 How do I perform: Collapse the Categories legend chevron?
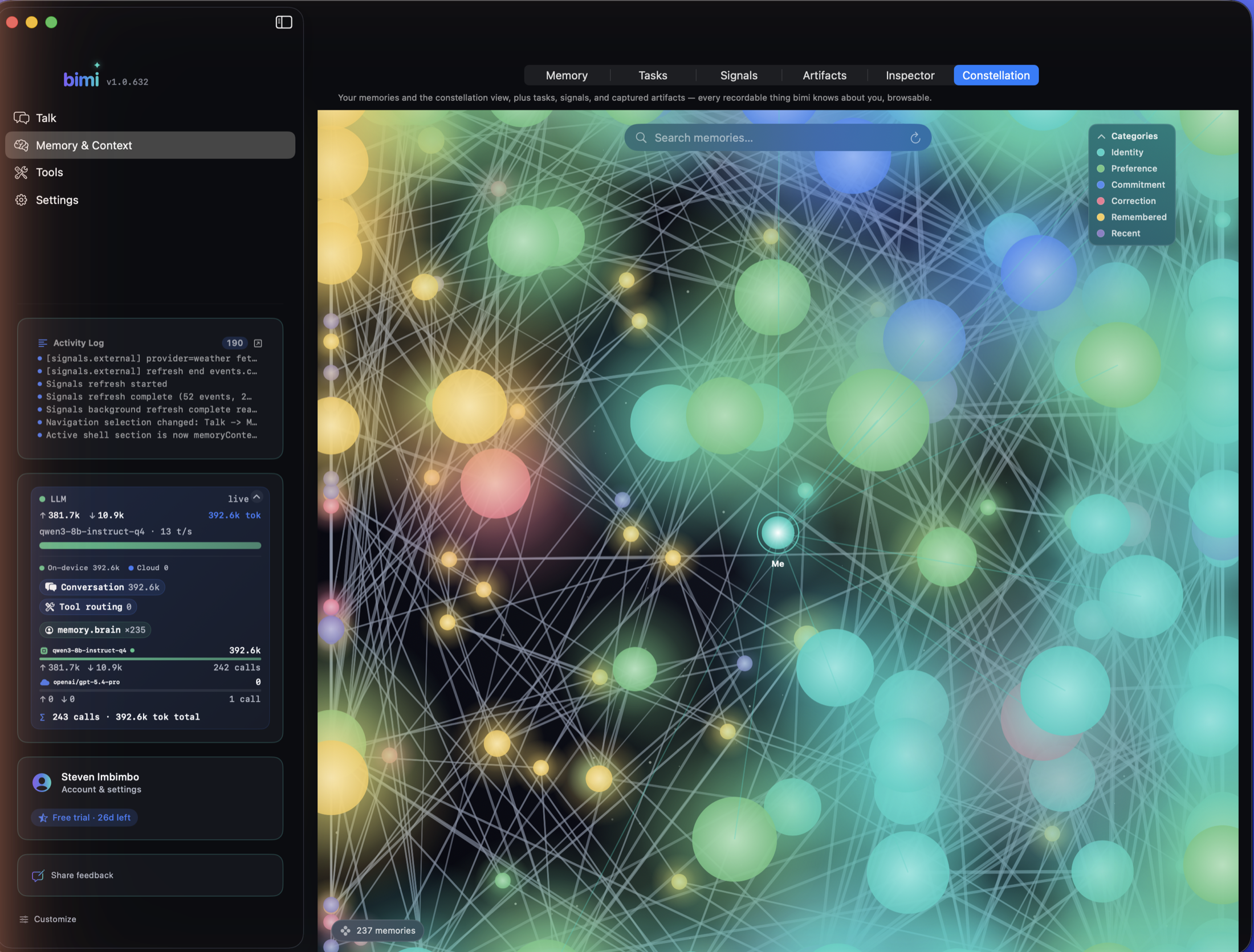[1101, 136]
